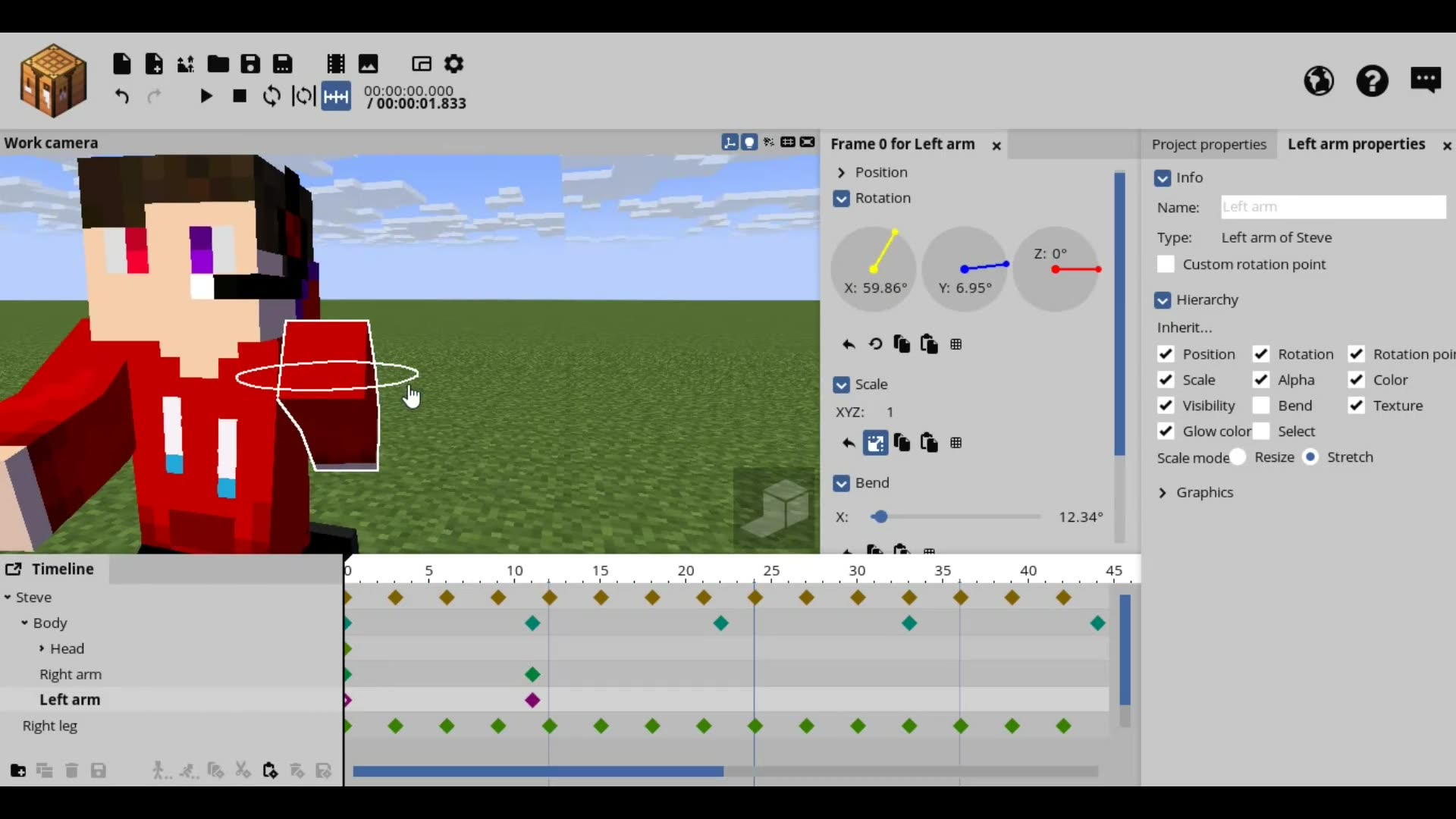This screenshot has width=1456, height=819.
Task: Open the keyframe graph editor view
Action: click(x=336, y=96)
